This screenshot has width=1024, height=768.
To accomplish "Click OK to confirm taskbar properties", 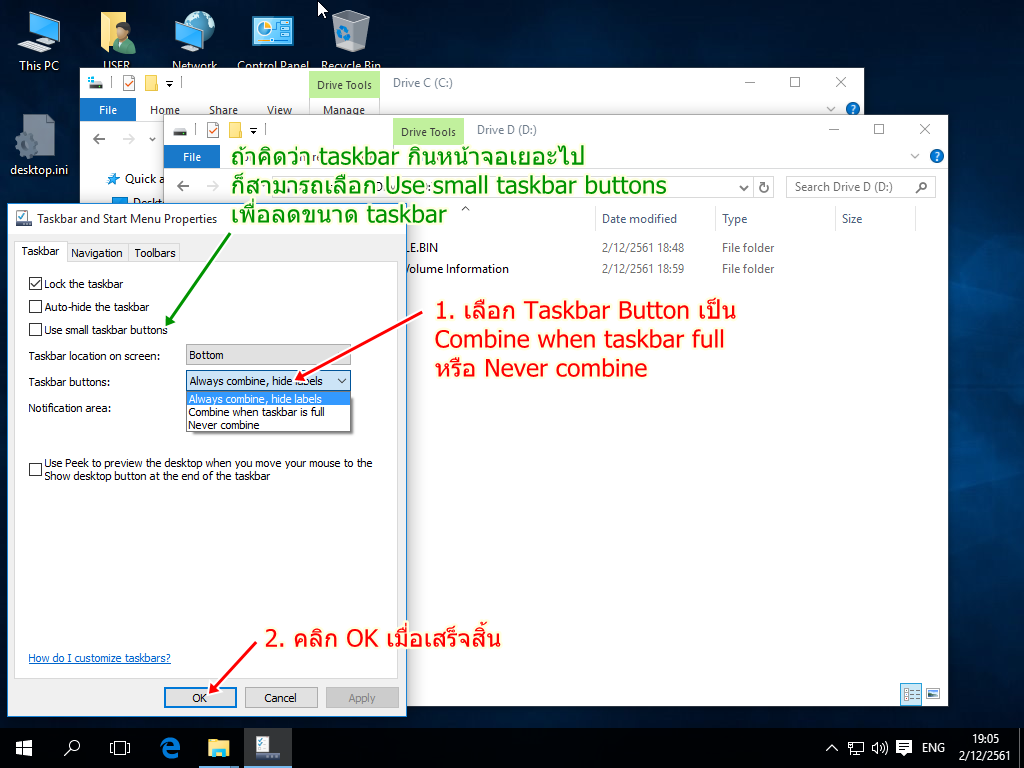I will (199, 697).
